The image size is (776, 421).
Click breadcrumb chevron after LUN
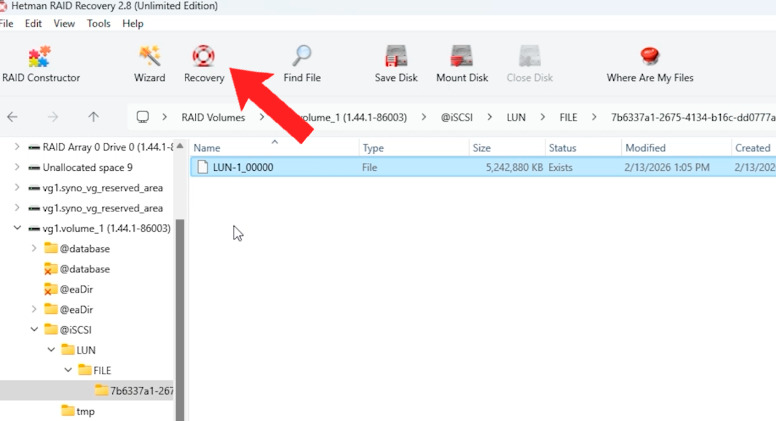click(x=542, y=117)
